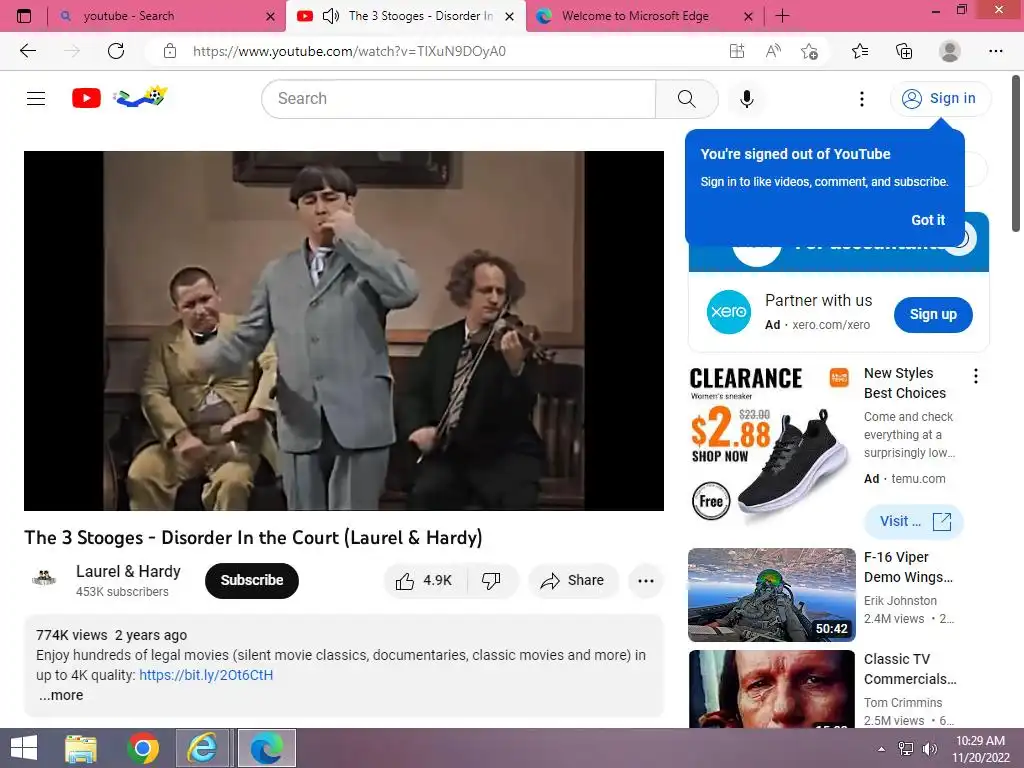Go to YouTube home via the logo
Viewport: 1024px width, 768px height.
(x=86, y=98)
